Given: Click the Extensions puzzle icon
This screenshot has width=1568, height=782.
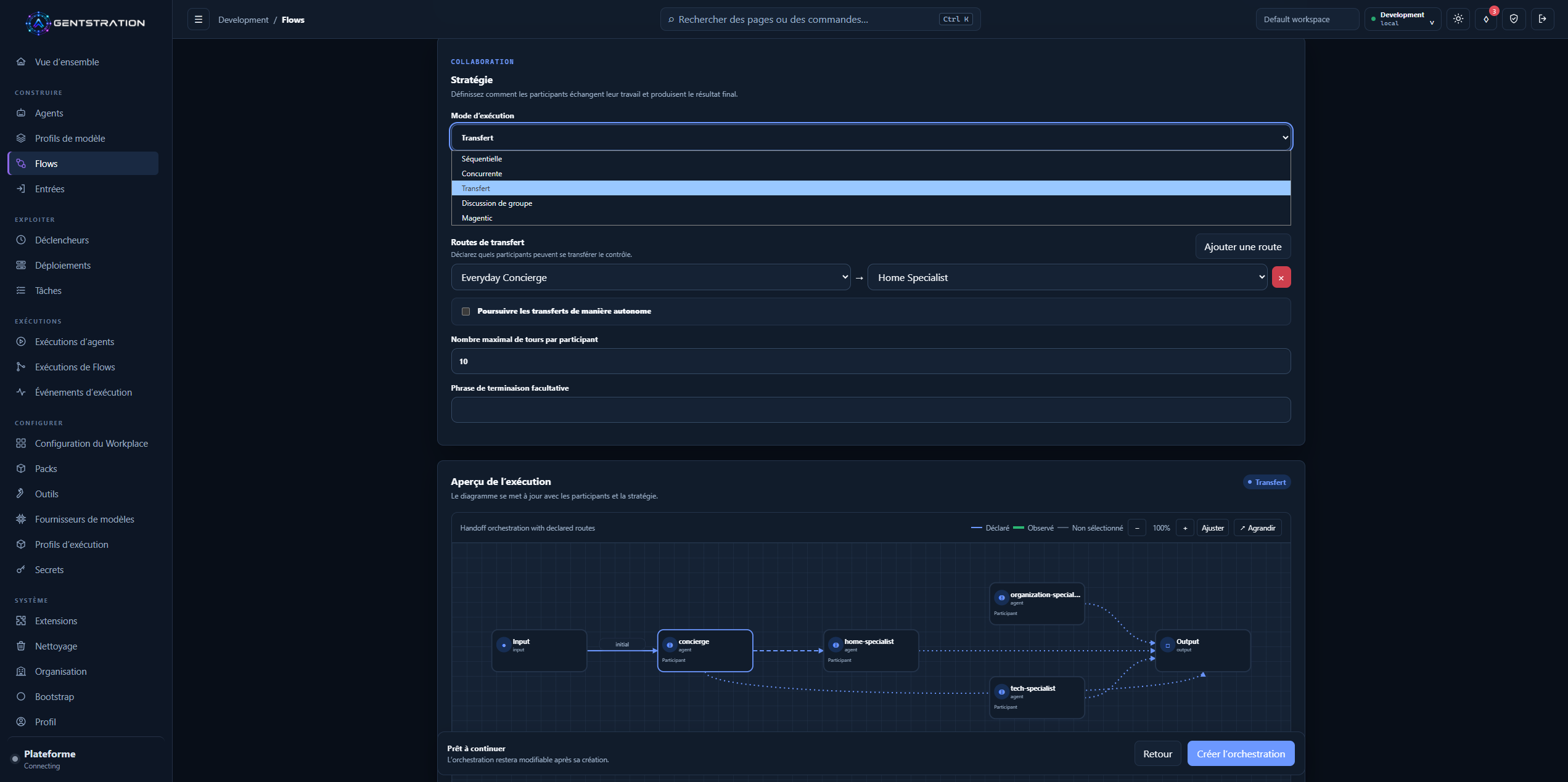Looking at the screenshot, I should pyautogui.click(x=21, y=621).
